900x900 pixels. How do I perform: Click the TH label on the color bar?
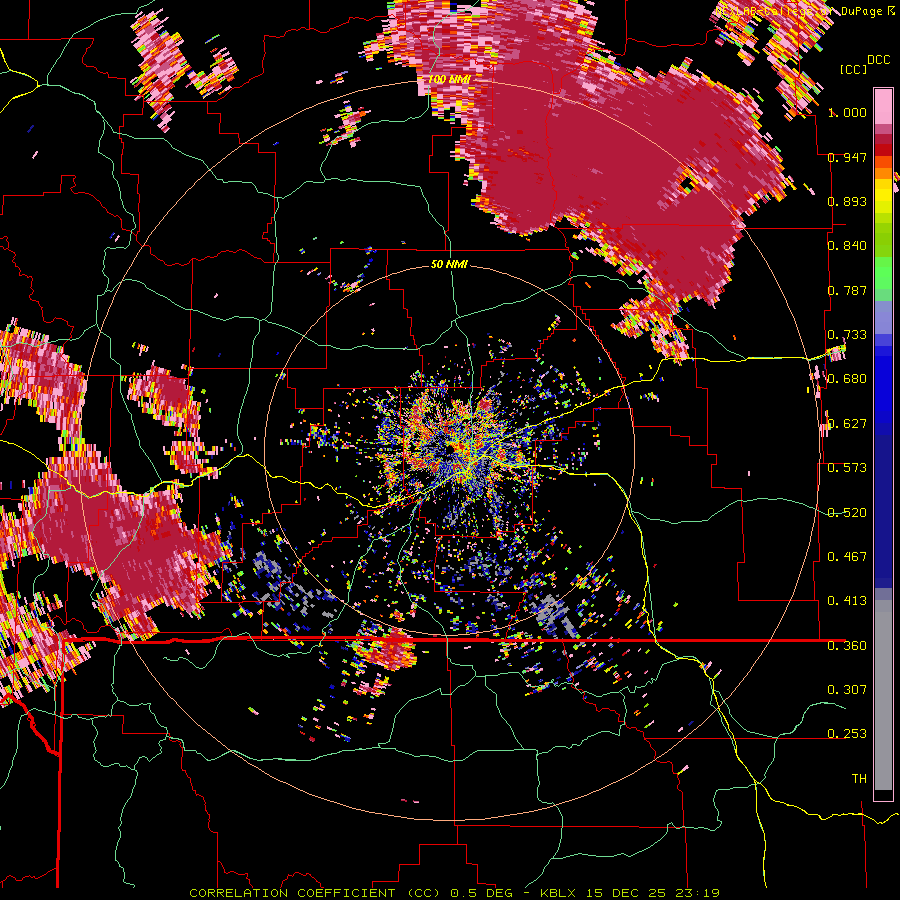tap(859, 779)
